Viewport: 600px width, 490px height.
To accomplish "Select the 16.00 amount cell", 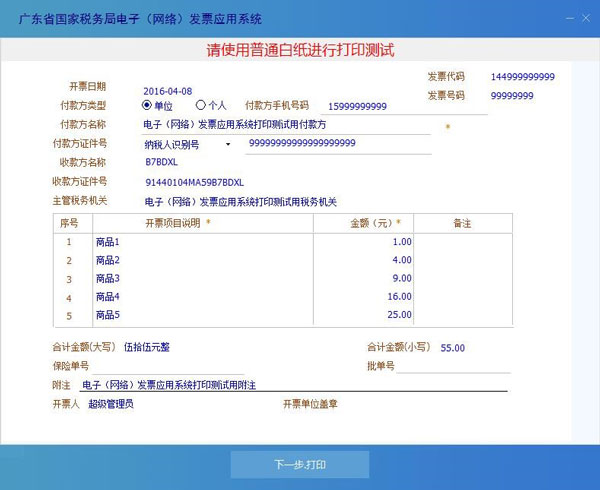I will tap(363, 297).
